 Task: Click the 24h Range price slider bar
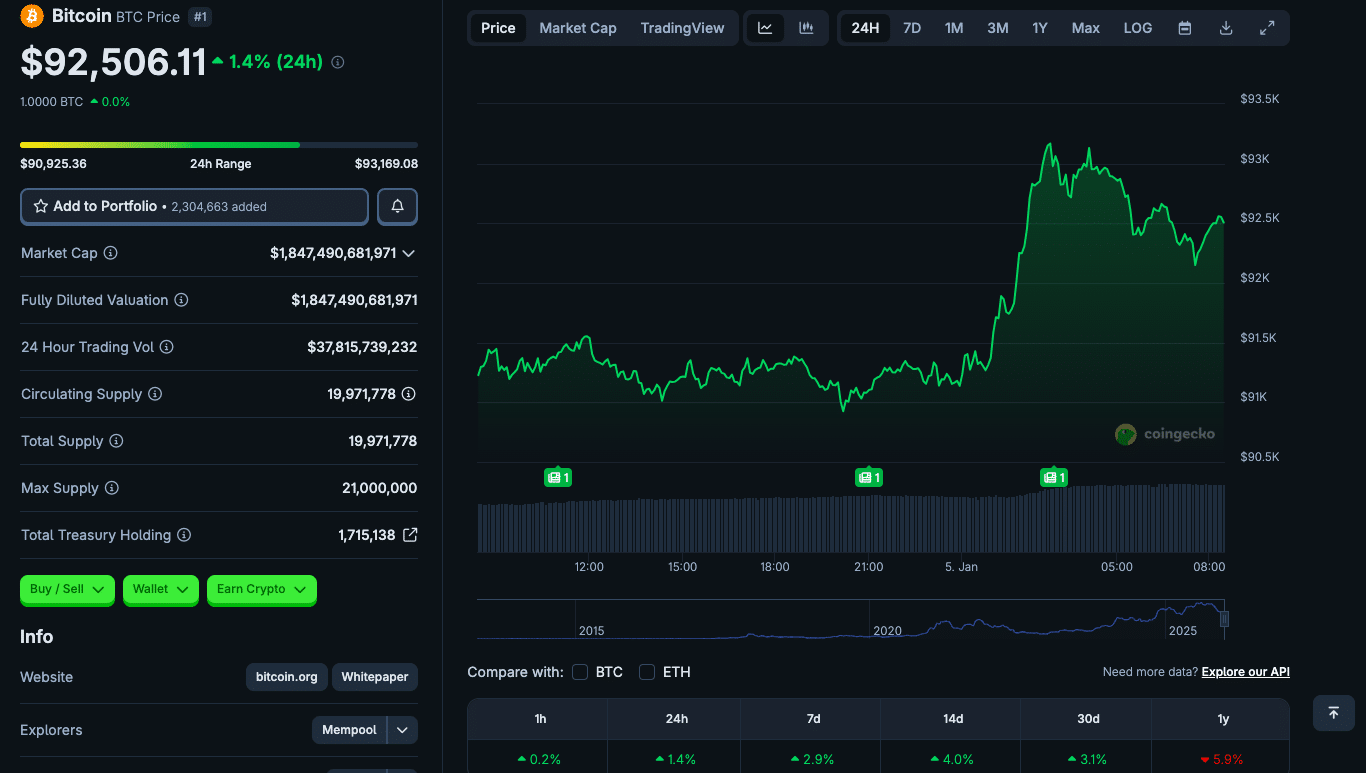coord(218,144)
